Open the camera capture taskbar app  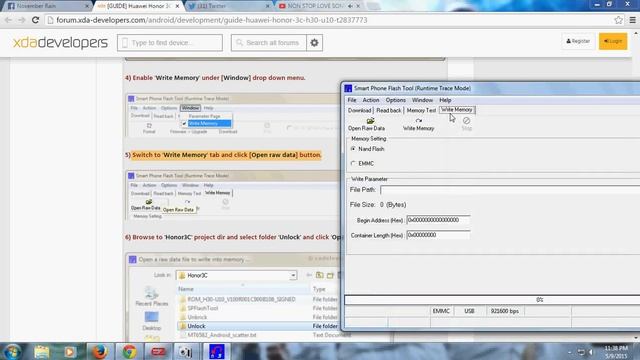click(x=186, y=351)
